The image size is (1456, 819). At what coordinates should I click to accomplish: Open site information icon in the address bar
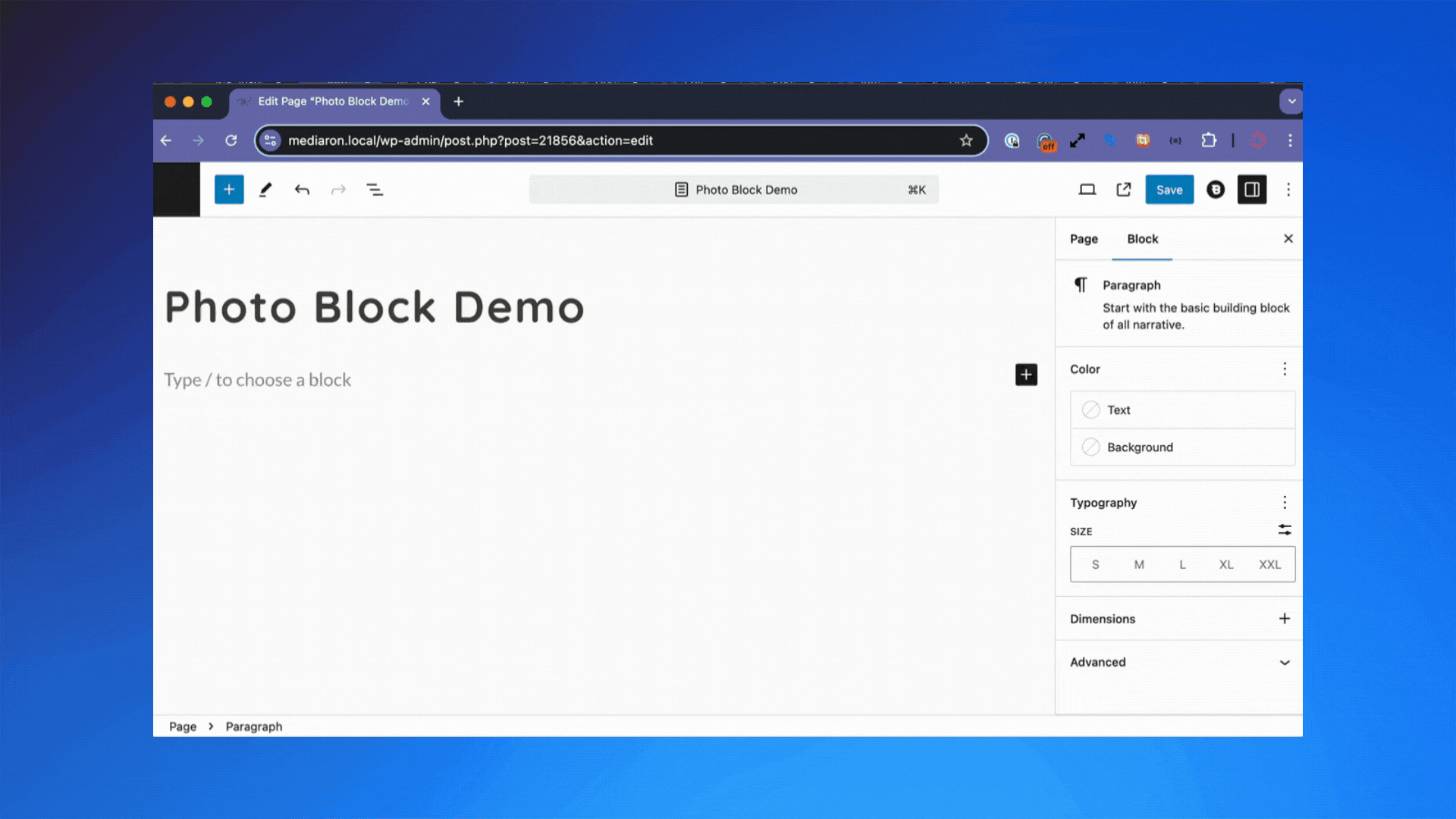[x=270, y=140]
